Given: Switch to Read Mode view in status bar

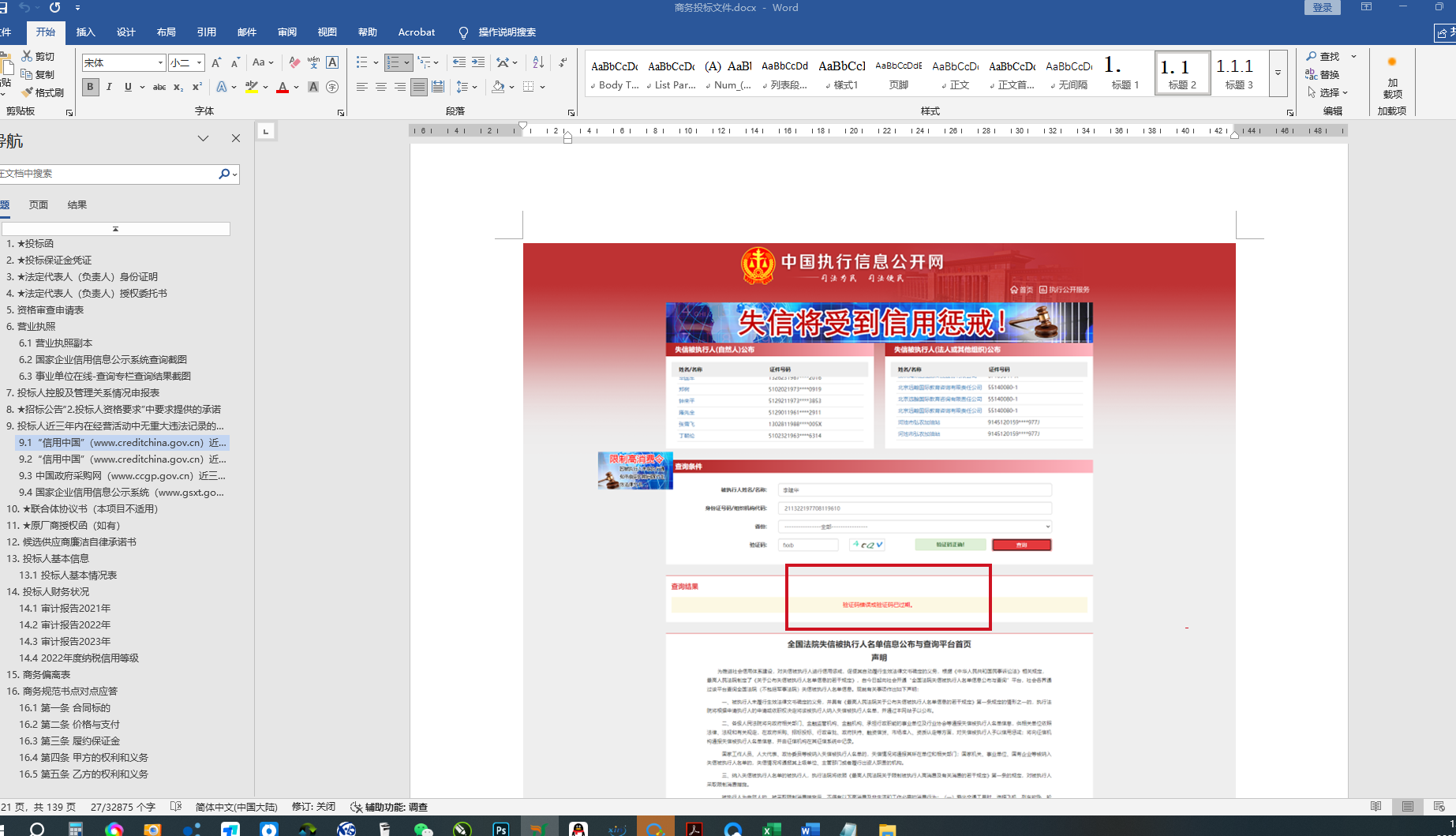Looking at the screenshot, I should click(1376, 807).
